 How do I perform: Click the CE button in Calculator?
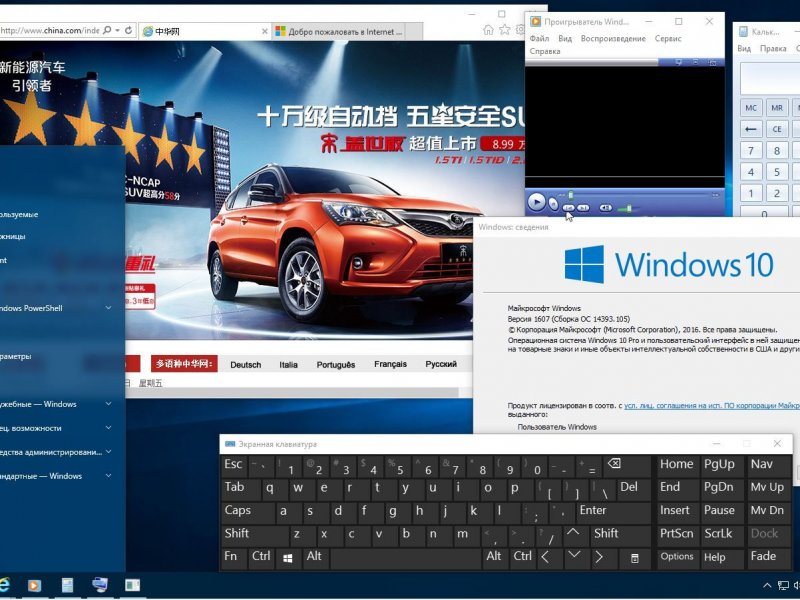(777, 129)
